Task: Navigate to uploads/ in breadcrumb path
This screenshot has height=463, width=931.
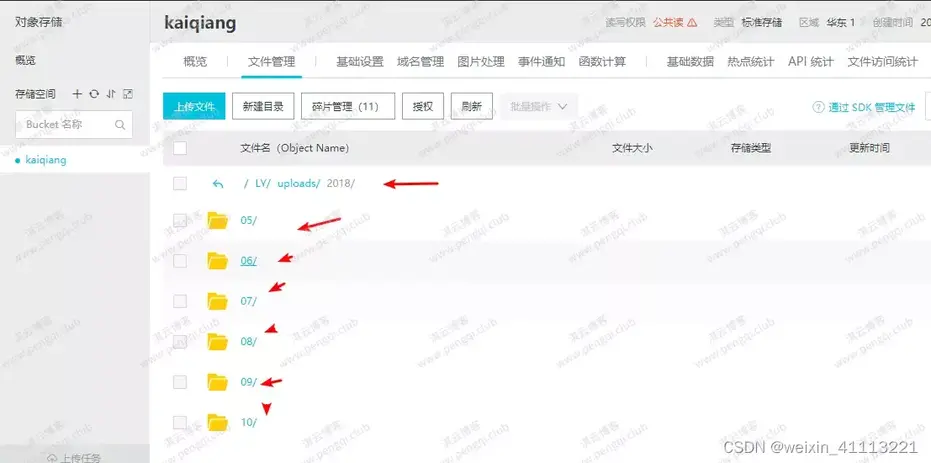Action: [x=299, y=184]
